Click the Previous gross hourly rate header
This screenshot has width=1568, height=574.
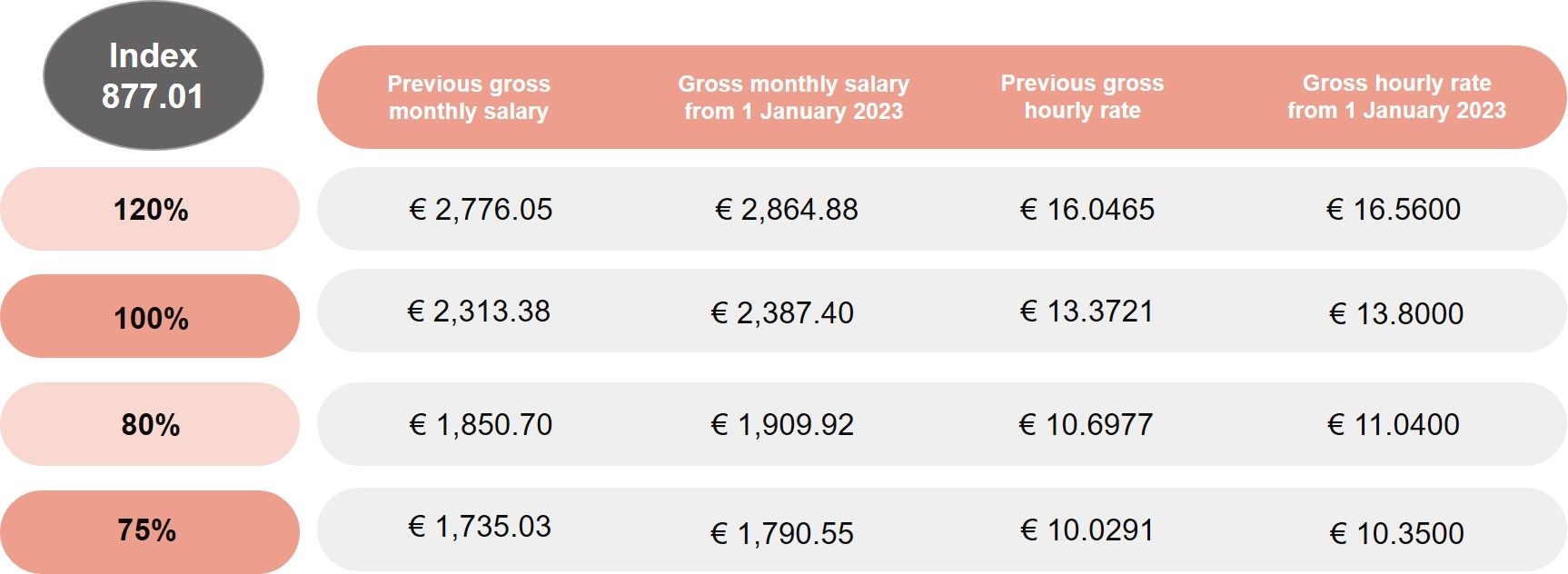click(1082, 97)
